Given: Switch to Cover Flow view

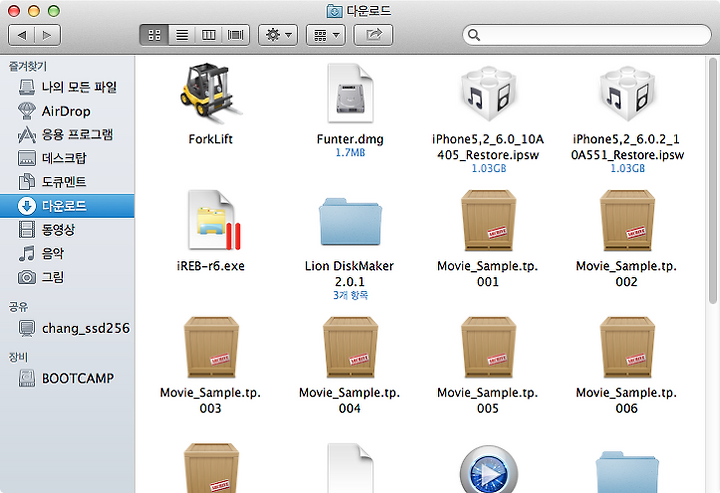Looking at the screenshot, I should point(236,35).
